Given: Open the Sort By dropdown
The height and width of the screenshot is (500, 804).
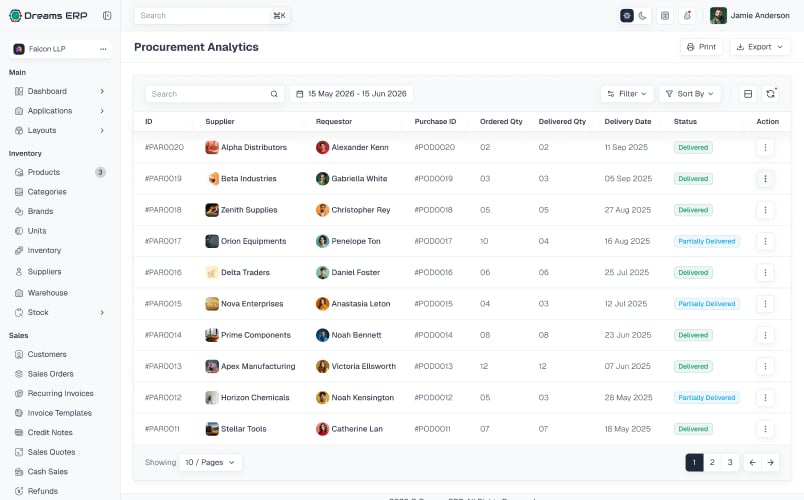Looking at the screenshot, I should point(690,94).
